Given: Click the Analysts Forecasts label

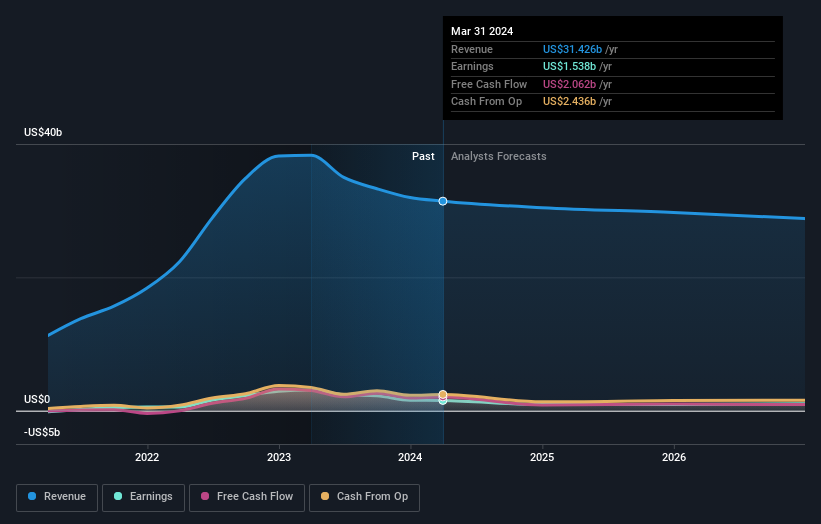Looking at the screenshot, I should [498, 157].
